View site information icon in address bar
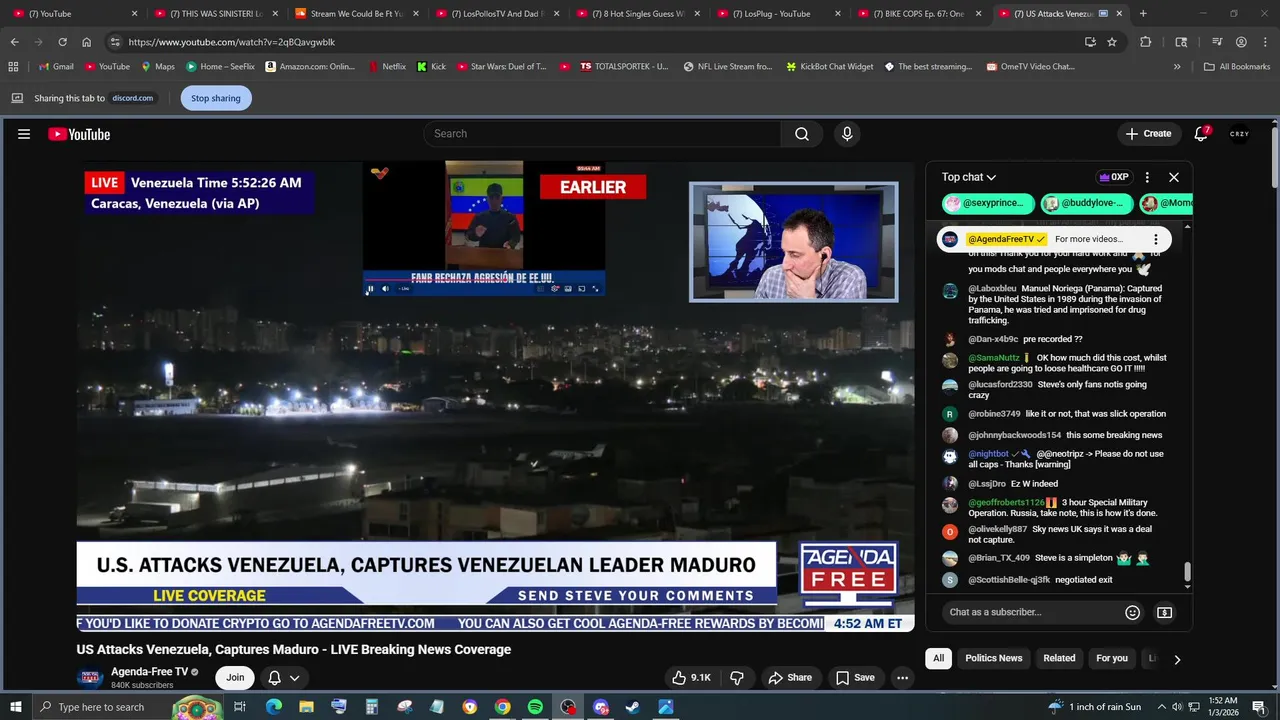Screen dimensions: 1280x720 [115, 42]
